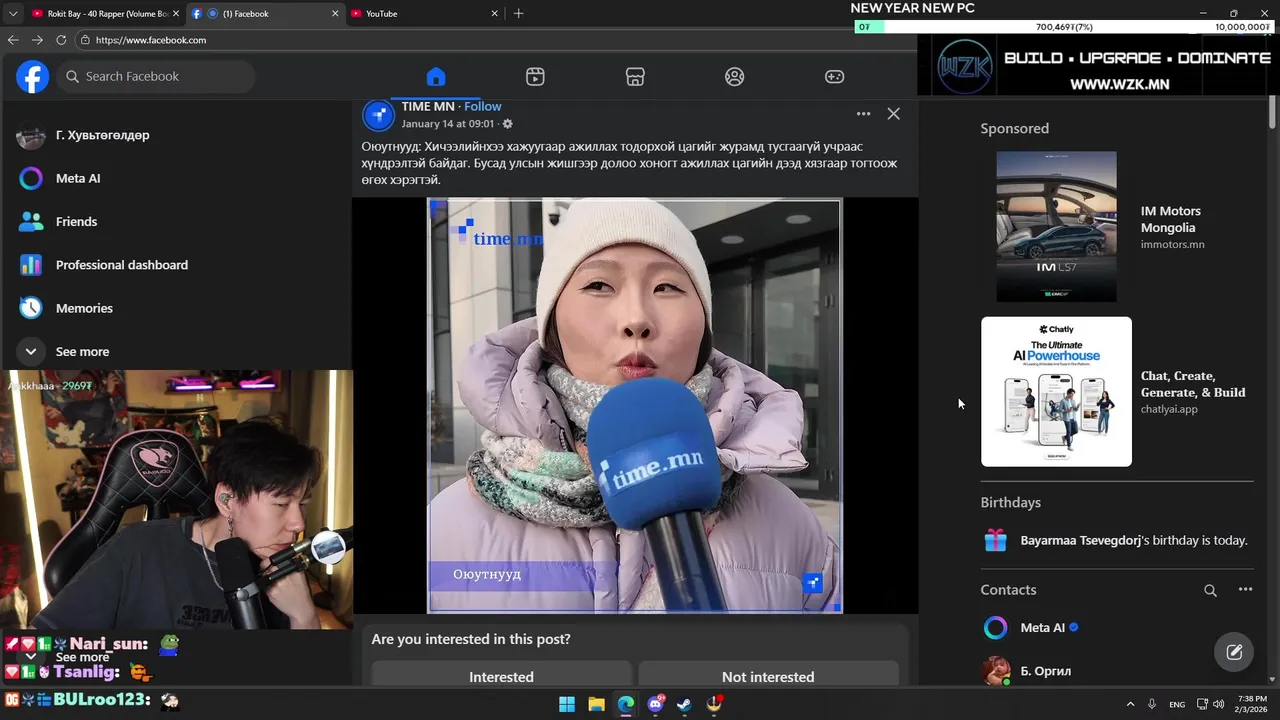This screenshot has width=1280, height=720.
Task: Click the browser address bar URL
Action: [x=151, y=40]
